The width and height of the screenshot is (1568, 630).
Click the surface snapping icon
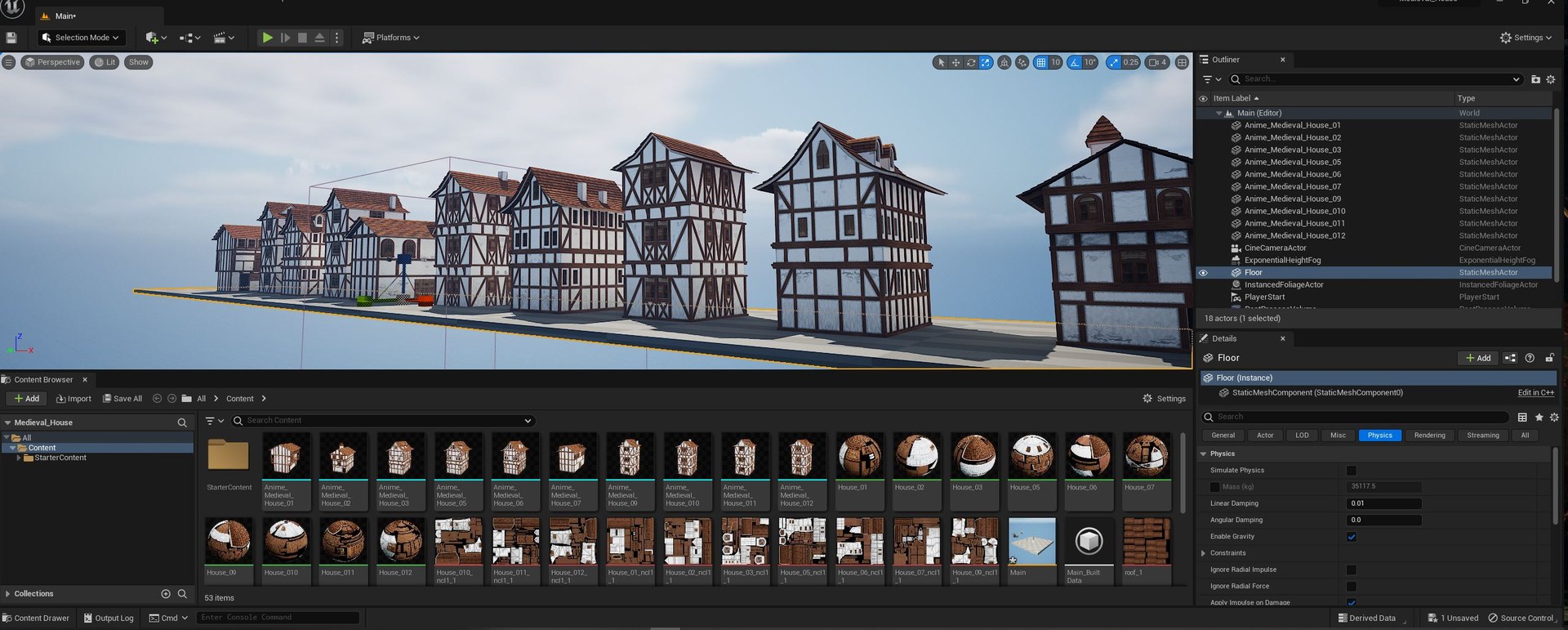click(1022, 62)
